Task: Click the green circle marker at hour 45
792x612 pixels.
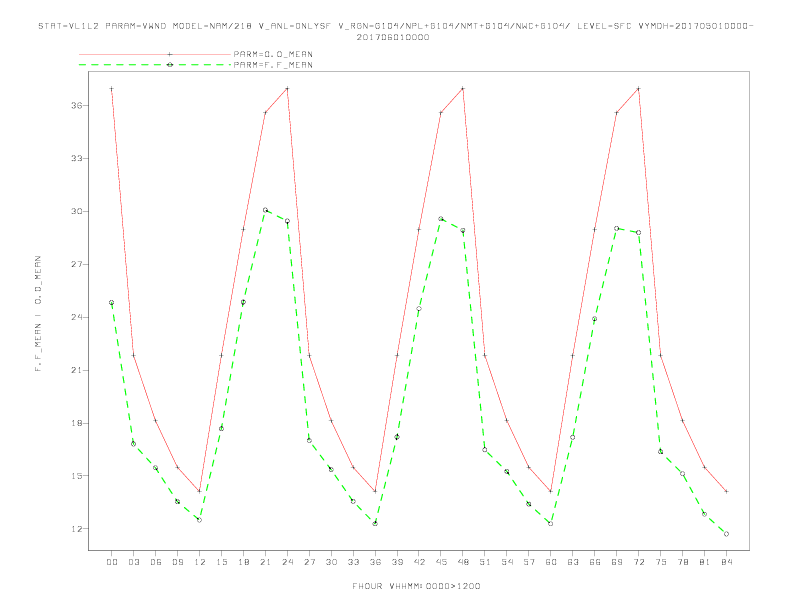Action: click(441, 219)
